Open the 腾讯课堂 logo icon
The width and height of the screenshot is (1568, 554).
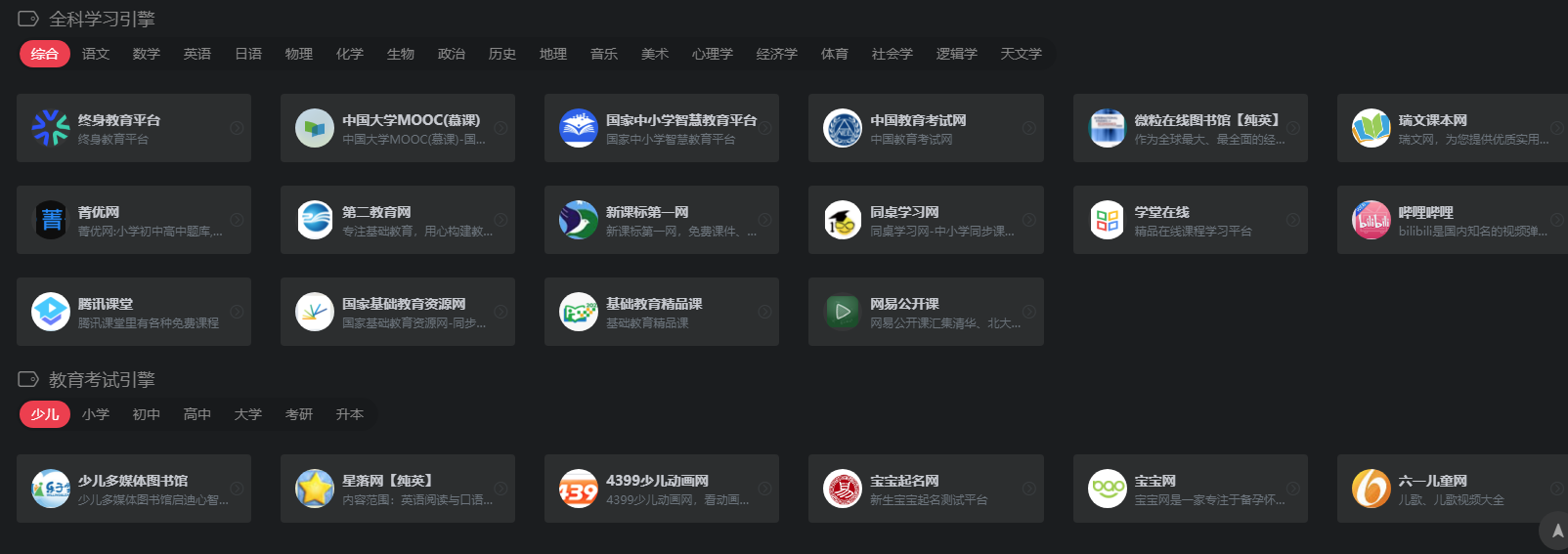tap(51, 312)
